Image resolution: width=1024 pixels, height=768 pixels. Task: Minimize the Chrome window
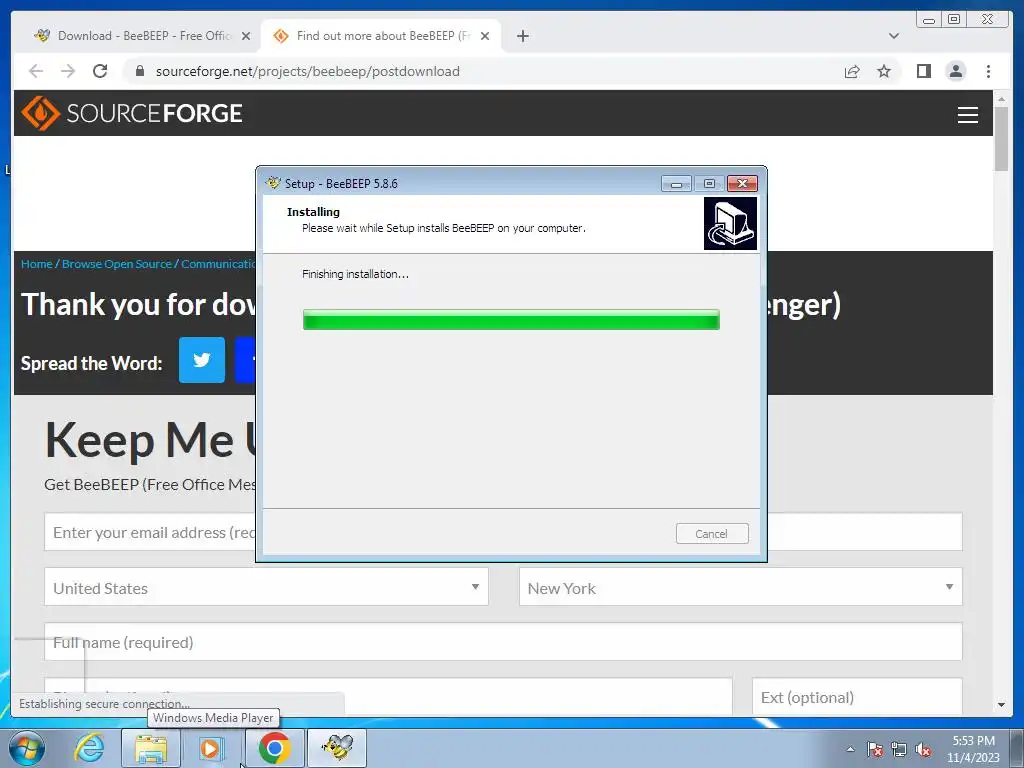click(929, 20)
